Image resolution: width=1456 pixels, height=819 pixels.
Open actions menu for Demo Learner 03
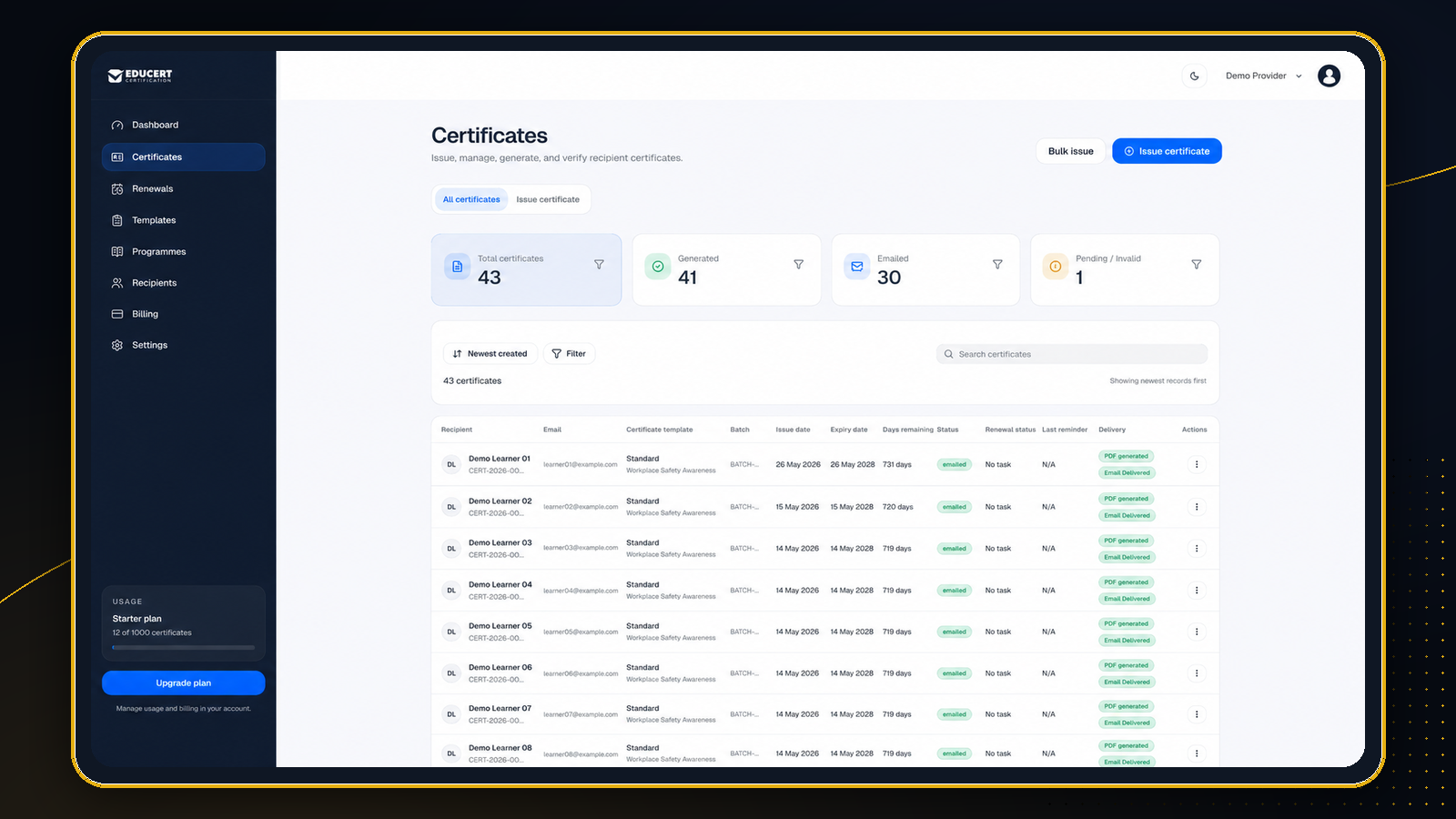pyautogui.click(x=1197, y=549)
